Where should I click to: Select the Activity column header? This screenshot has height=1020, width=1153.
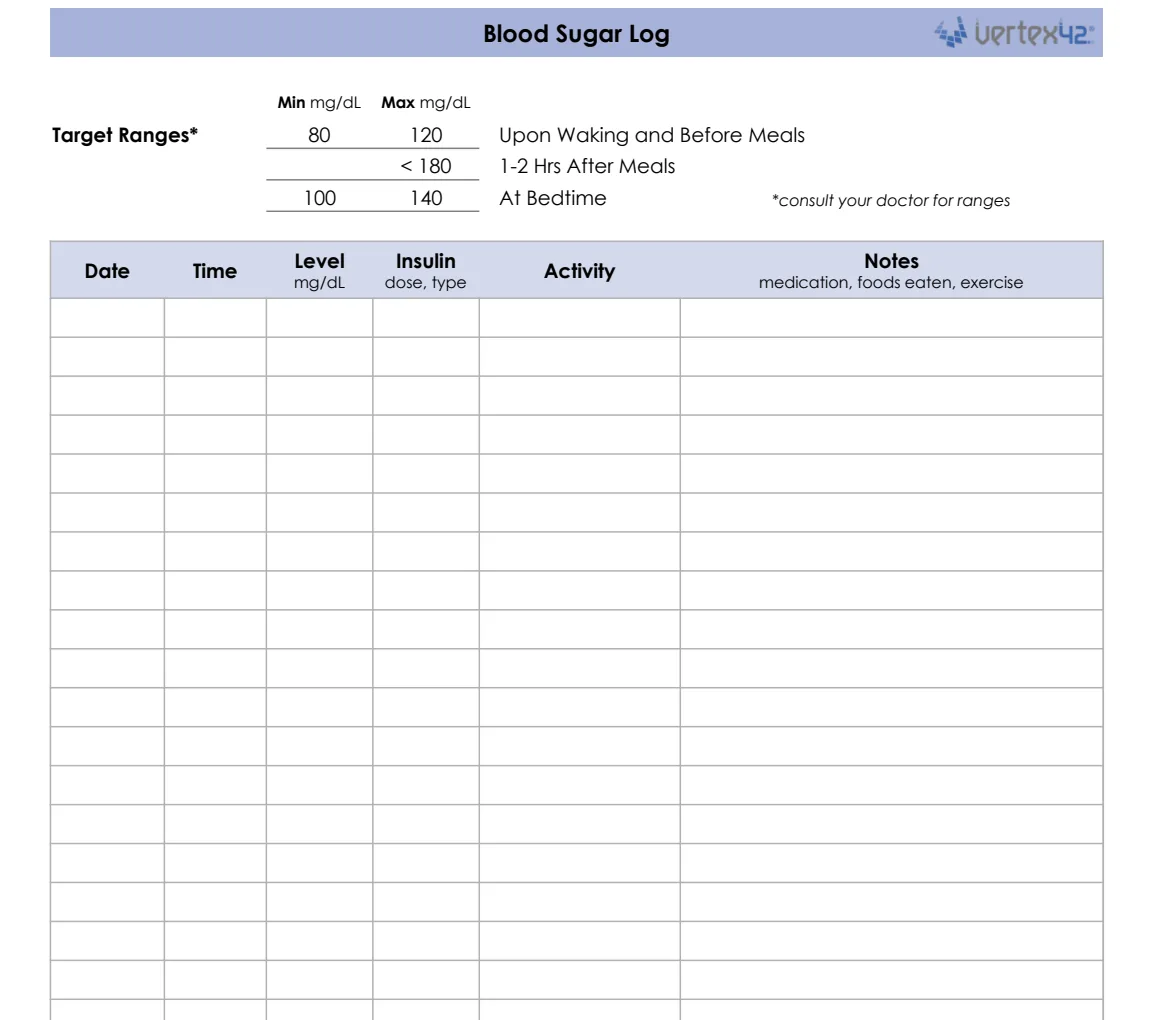point(579,271)
